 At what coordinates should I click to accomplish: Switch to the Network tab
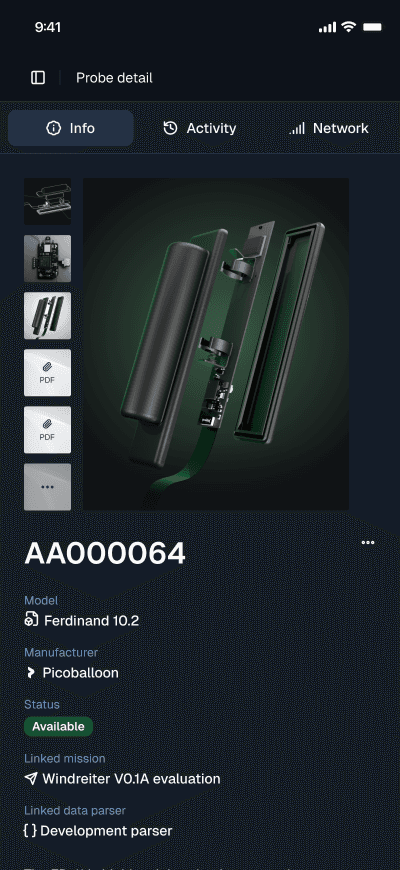pyautogui.click(x=328, y=128)
